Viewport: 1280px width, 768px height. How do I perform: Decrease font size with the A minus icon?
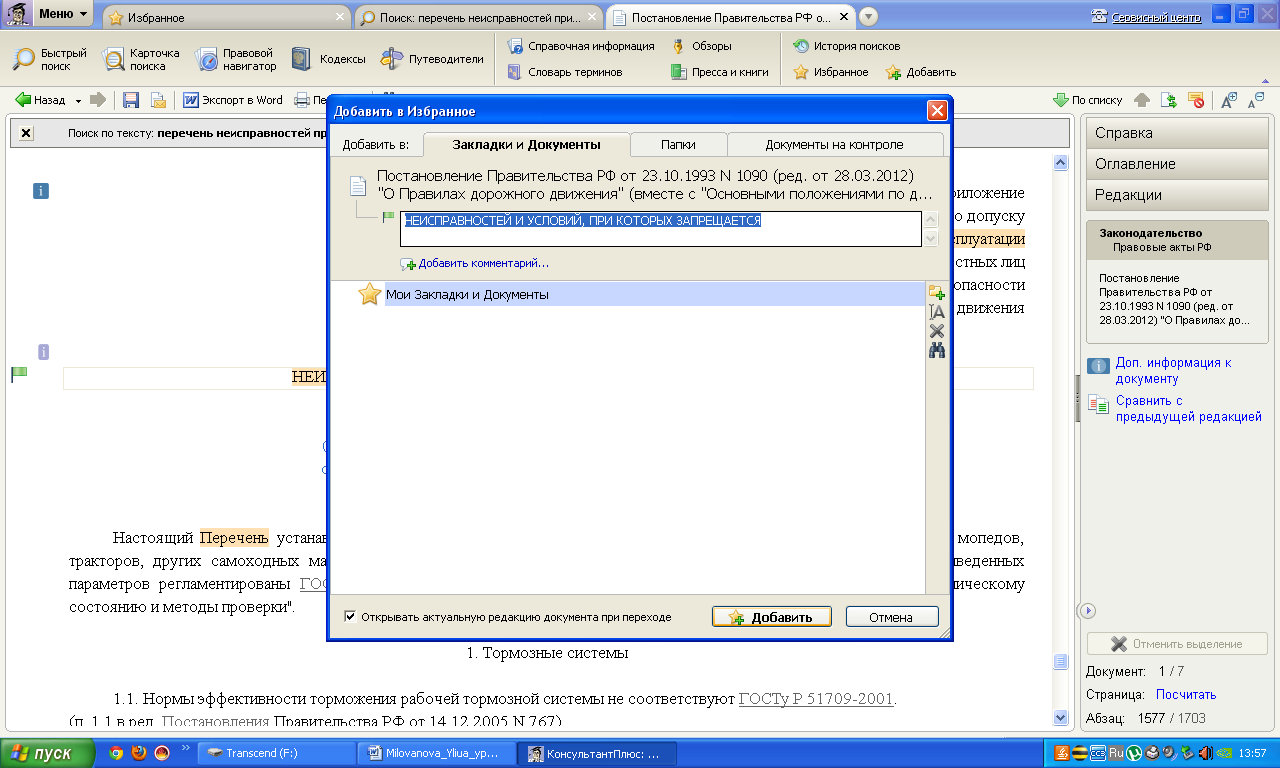coord(1256,100)
